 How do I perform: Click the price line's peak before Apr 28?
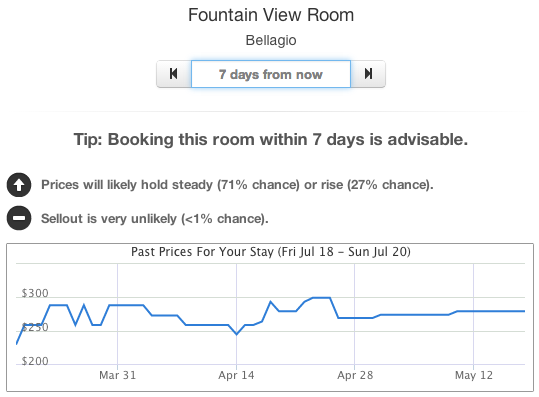tap(321, 298)
